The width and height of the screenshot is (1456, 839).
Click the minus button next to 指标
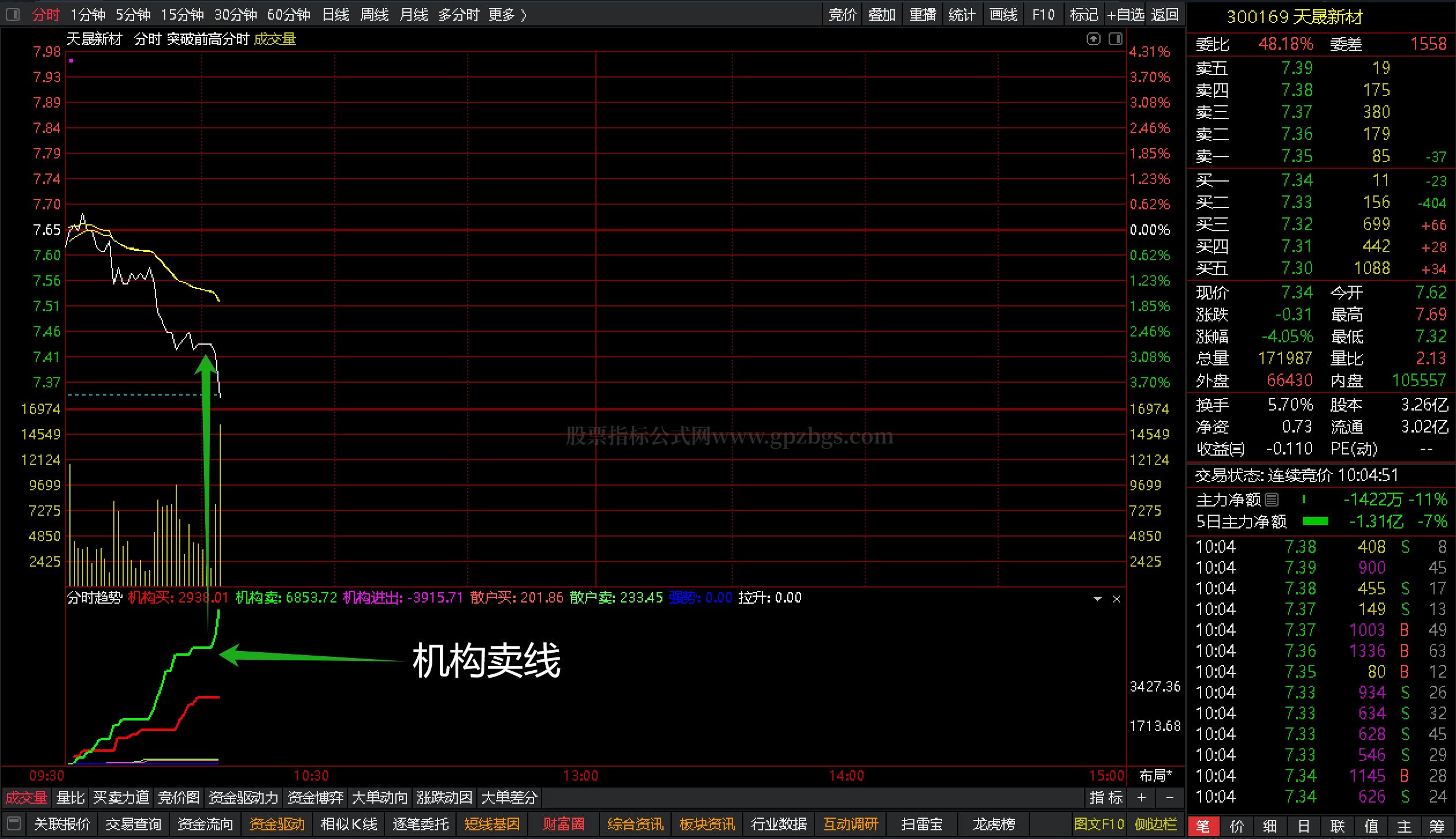coord(1169,798)
